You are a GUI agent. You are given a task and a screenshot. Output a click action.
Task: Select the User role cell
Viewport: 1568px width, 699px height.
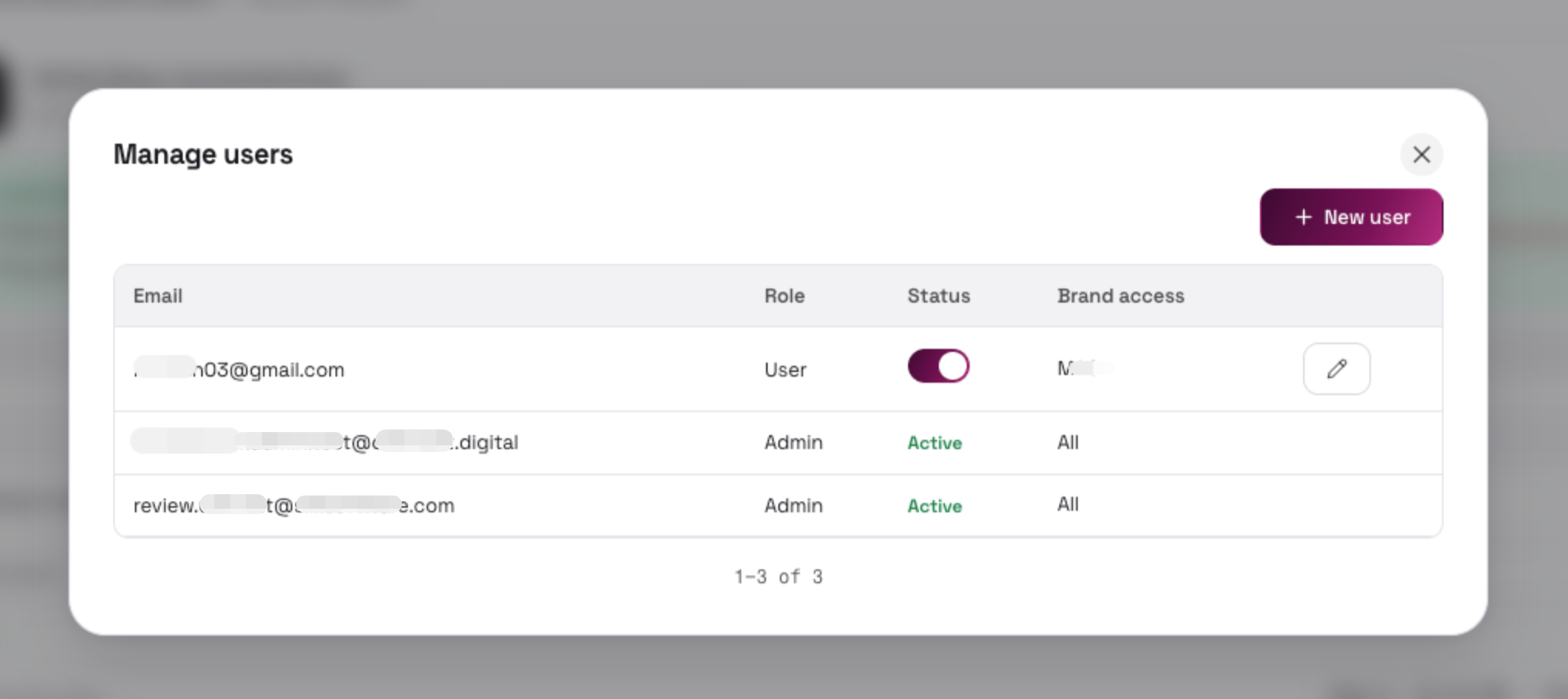pyautogui.click(x=785, y=369)
